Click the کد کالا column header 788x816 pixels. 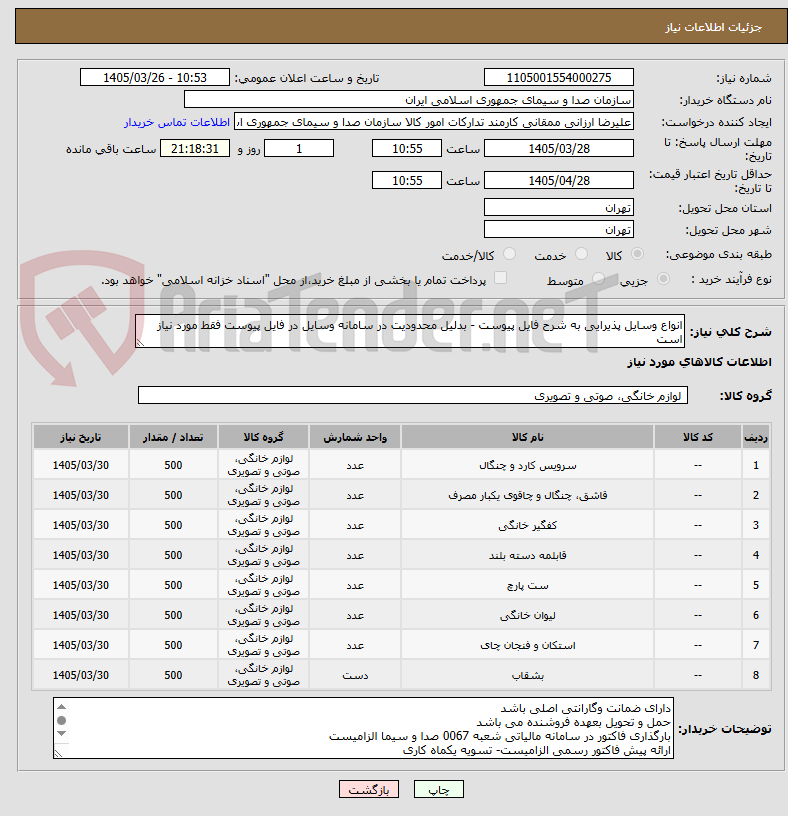(x=697, y=437)
